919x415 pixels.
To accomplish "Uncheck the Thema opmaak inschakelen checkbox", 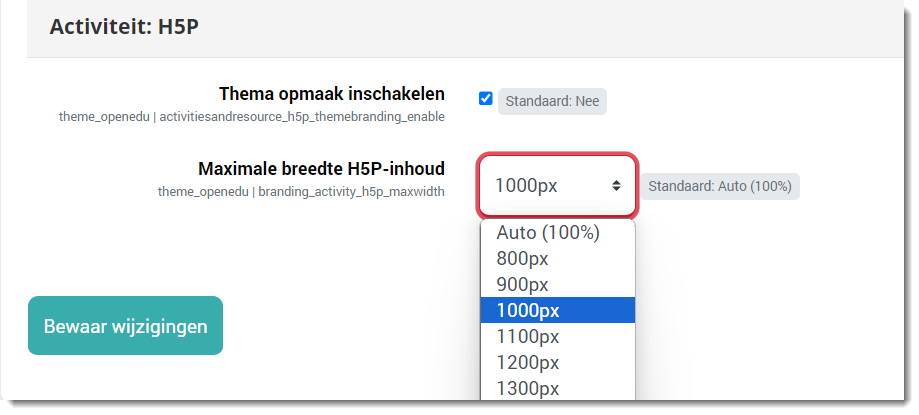I will click(486, 99).
